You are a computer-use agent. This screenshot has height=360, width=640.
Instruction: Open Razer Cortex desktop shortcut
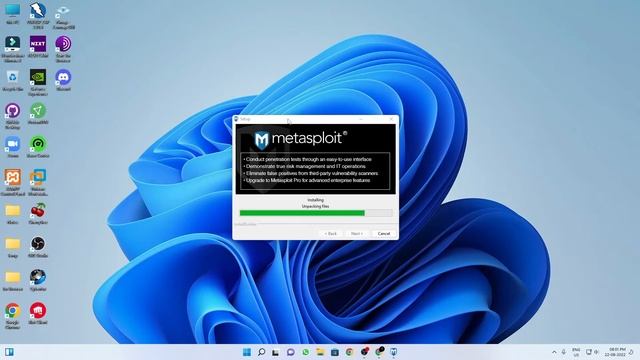pos(38,147)
